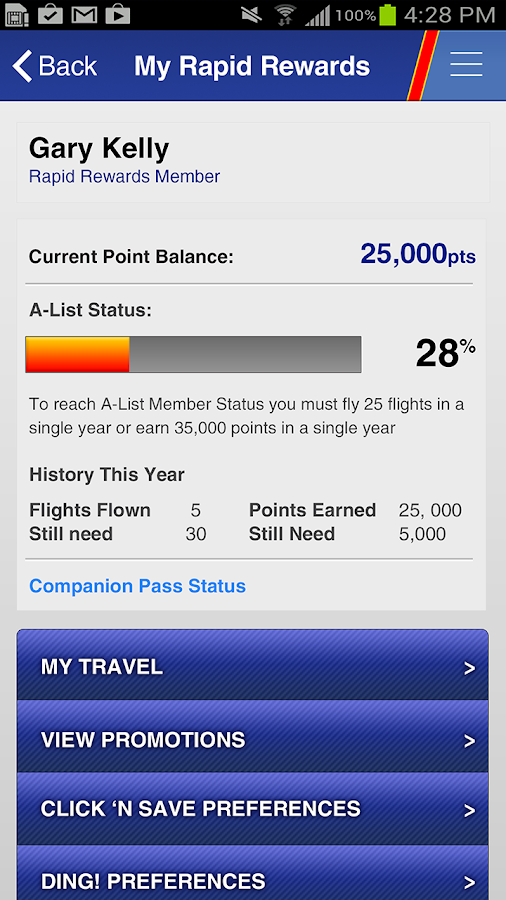Tap the A-List Status progress bar
The height and width of the screenshot is (900, 506).
click(193, 354)
